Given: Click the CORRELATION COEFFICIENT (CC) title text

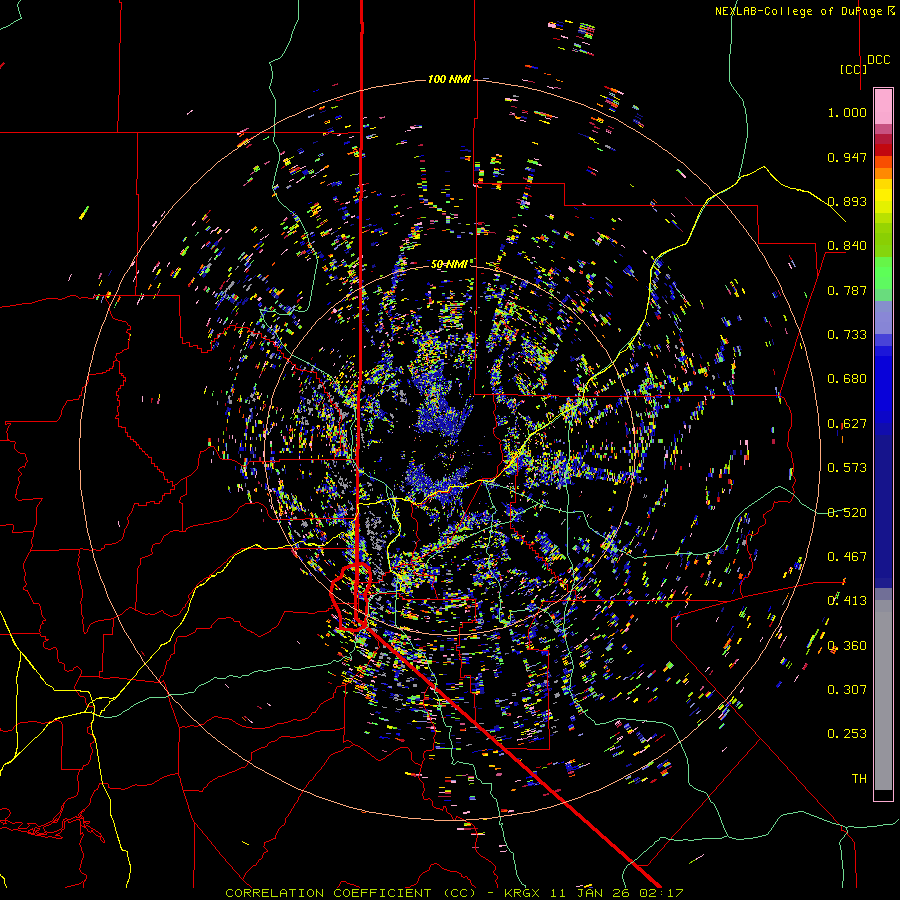Looking at the screenshot, I should pos(350,893).
